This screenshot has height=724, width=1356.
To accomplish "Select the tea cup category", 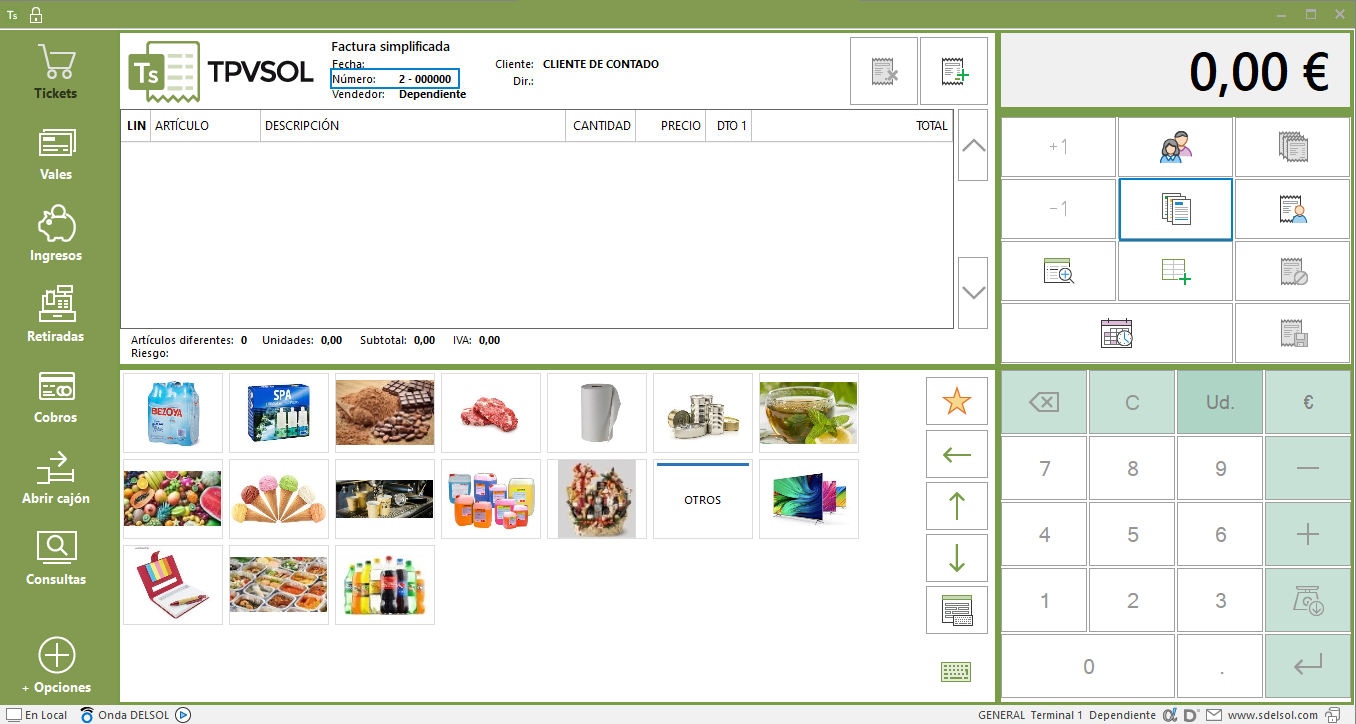I will tap(809, 413).
